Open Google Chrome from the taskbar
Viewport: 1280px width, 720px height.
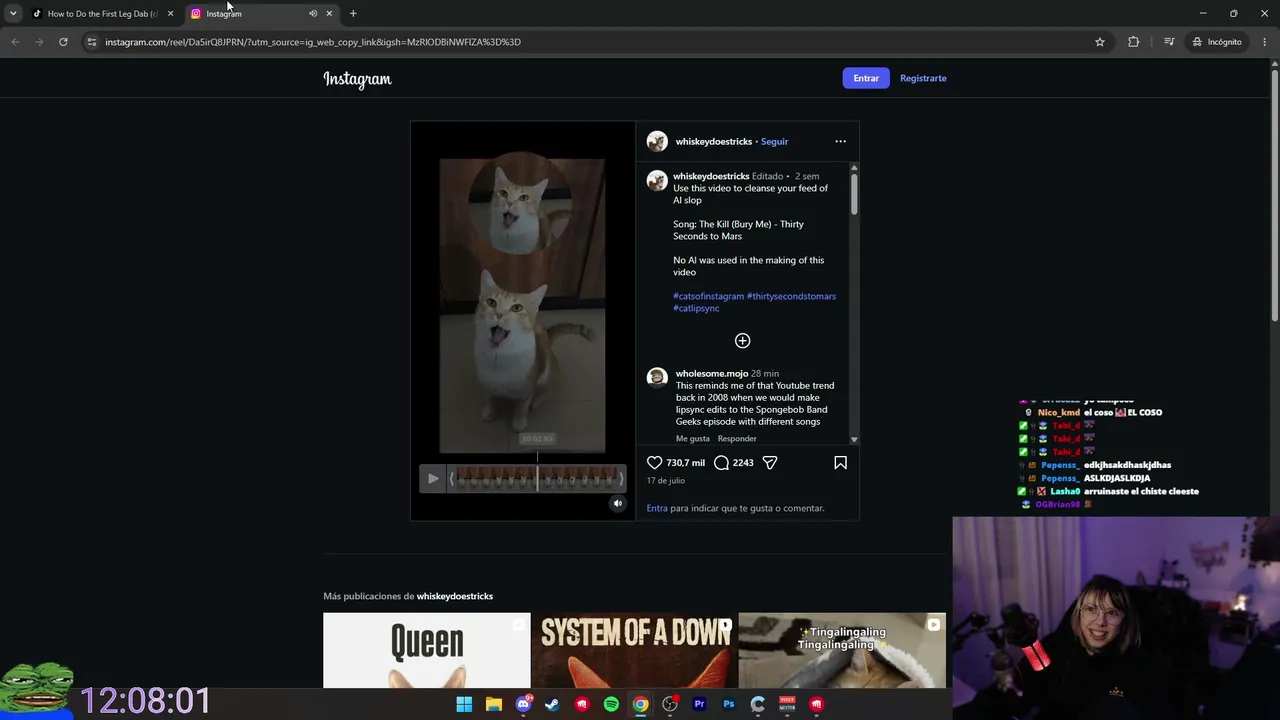(x=641, y=704)
